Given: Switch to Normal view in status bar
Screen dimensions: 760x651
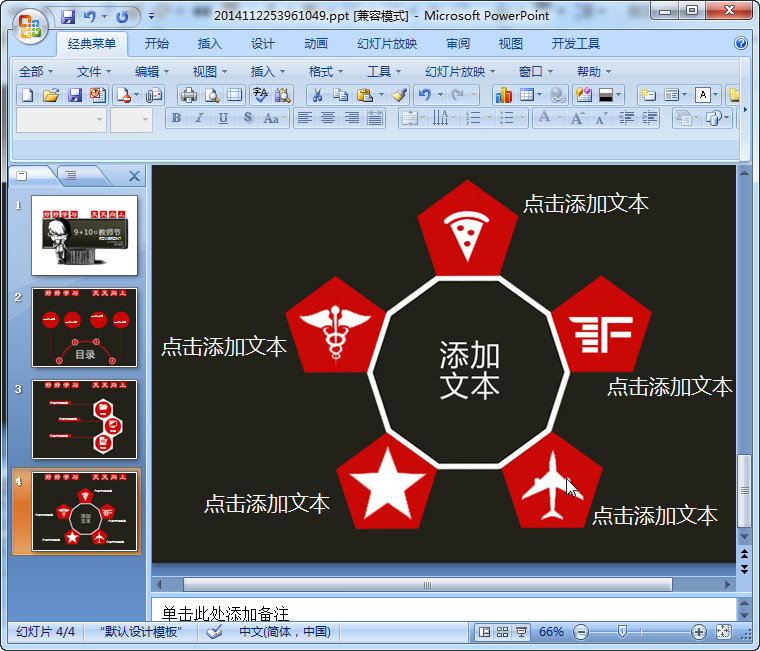Looking at the screenshot, I should point(484,632).
